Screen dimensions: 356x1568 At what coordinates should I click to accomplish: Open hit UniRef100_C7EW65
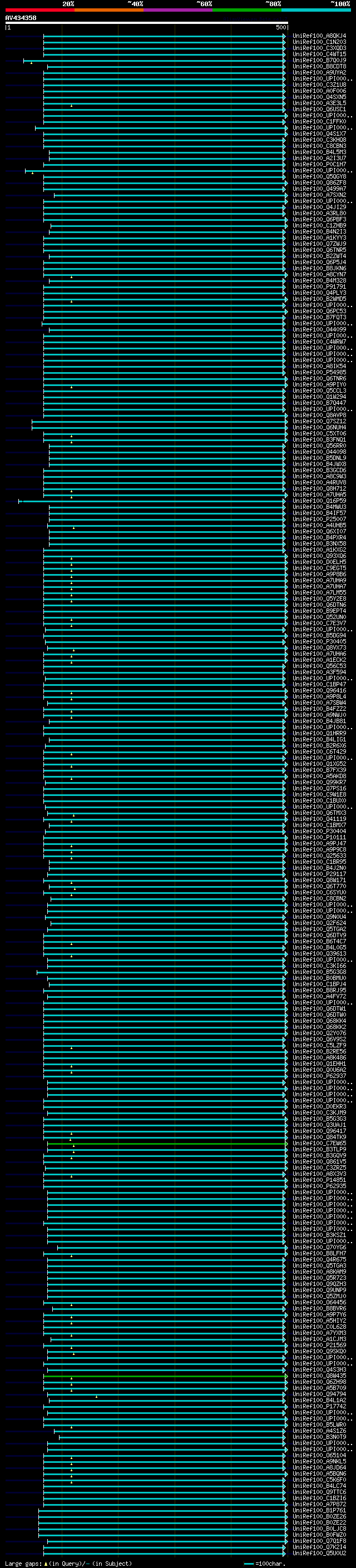pos(319,1144)
